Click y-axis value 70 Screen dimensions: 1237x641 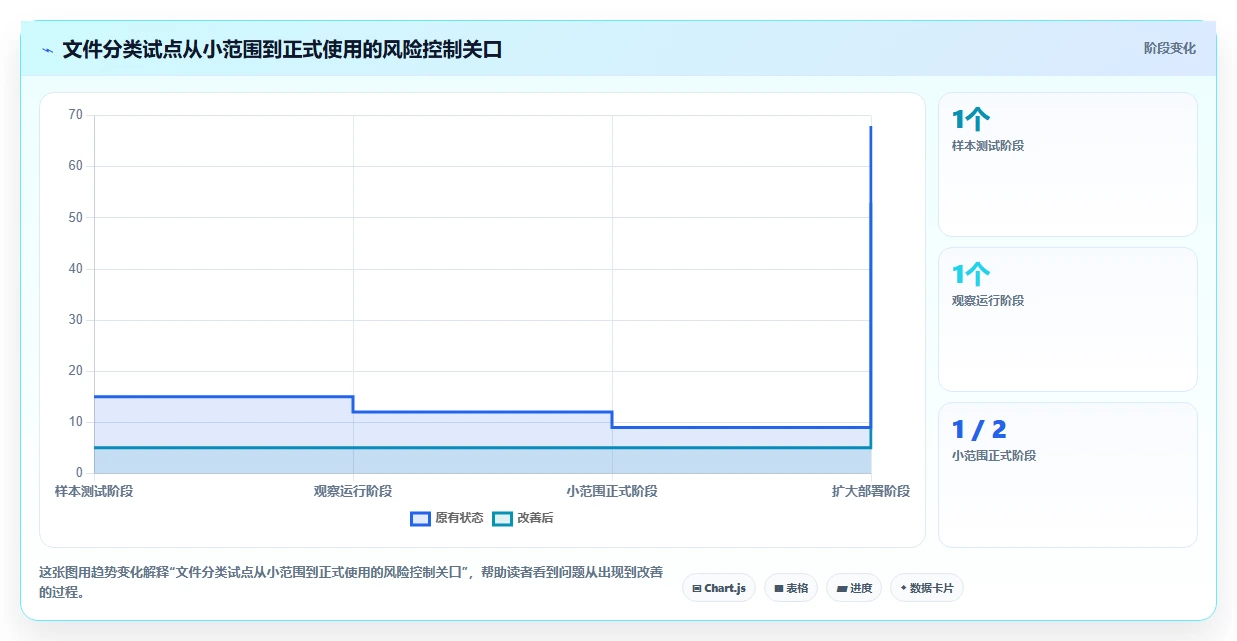click(76, 115)
